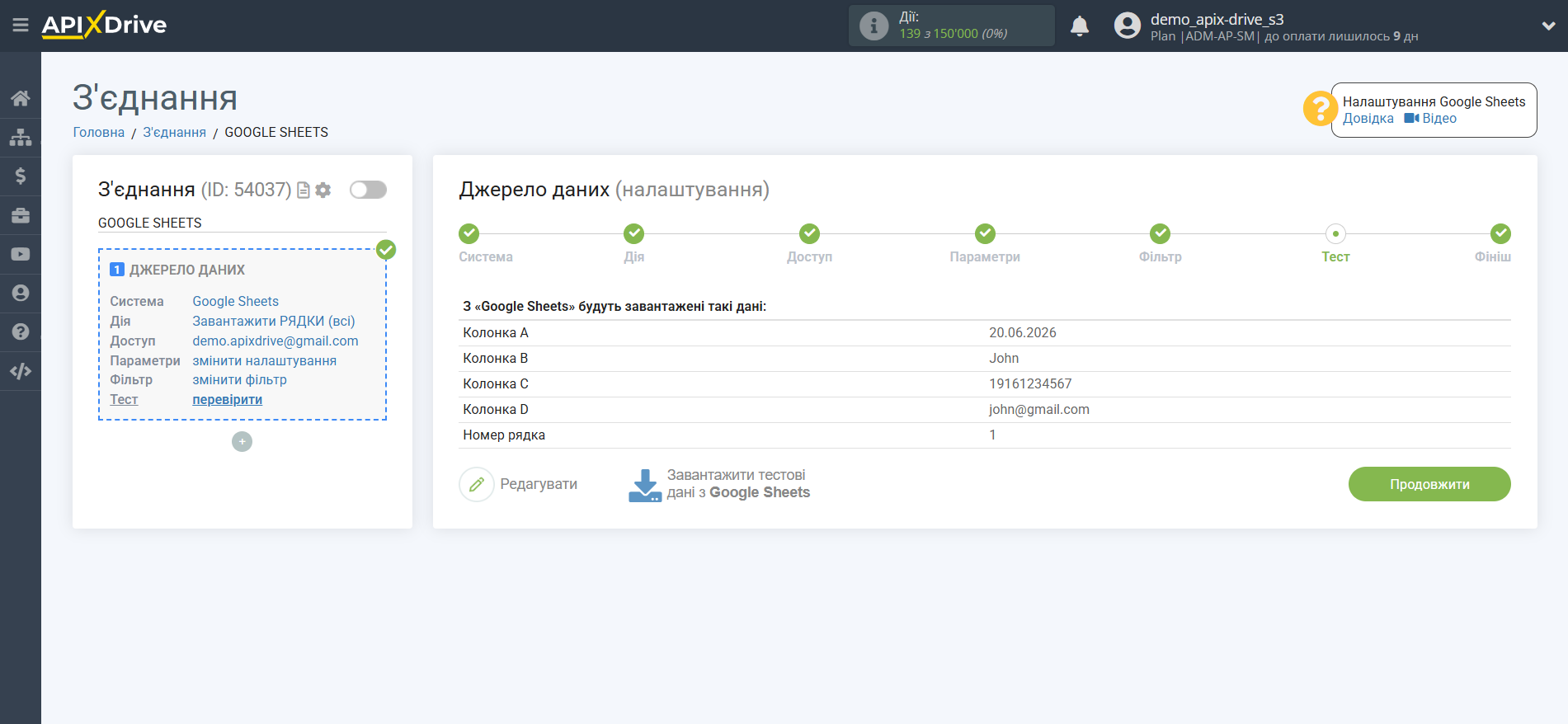This screenshot has width=1568, height=724.
Task: Click the value 20.06.2026
Action: pyautogui.click(x=1023, y=333)
